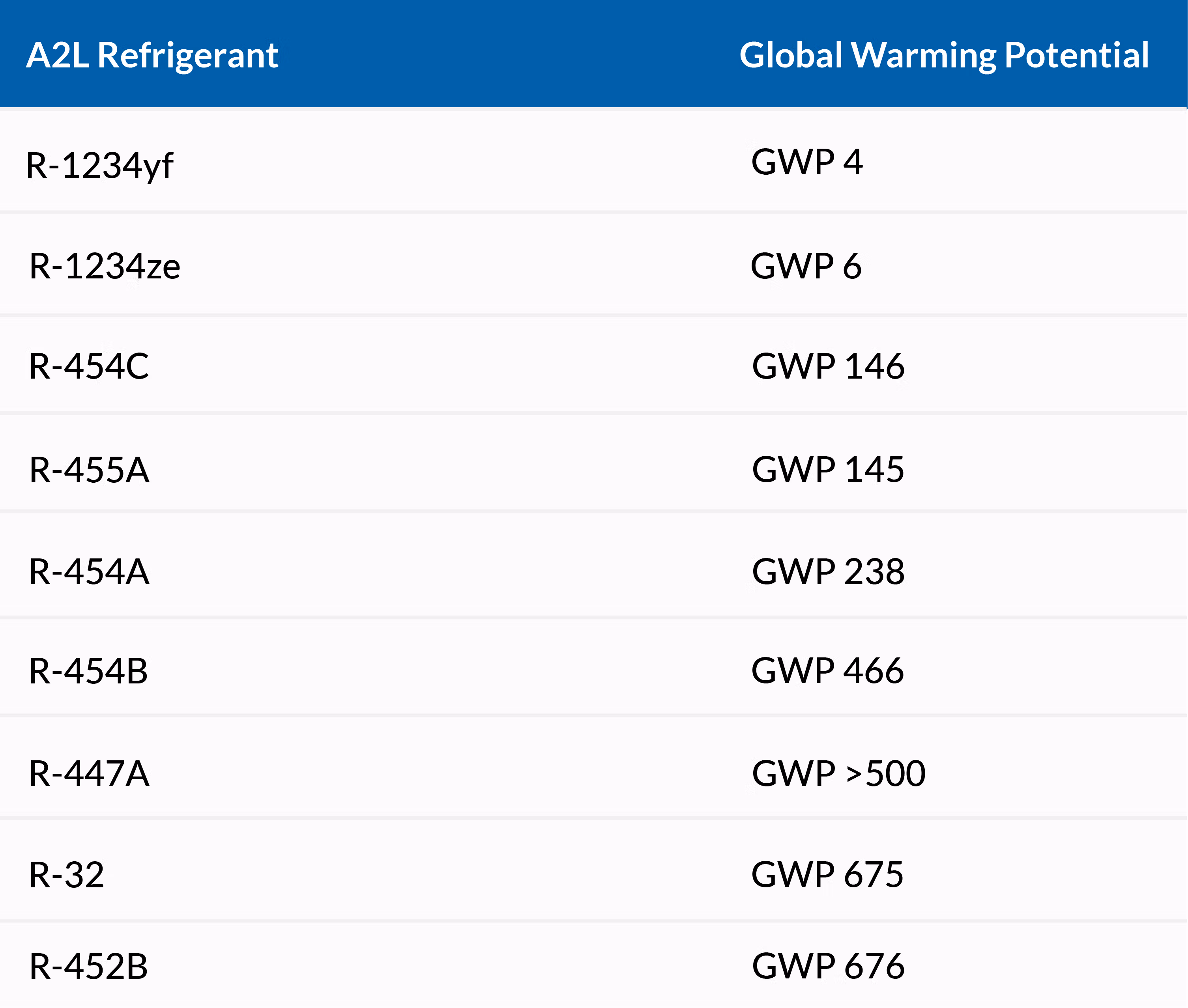The width and height of the screenshot is (1188, 1008).
Task: Select the R-454C refrigerant name
Action: click(x=89, y=366)
